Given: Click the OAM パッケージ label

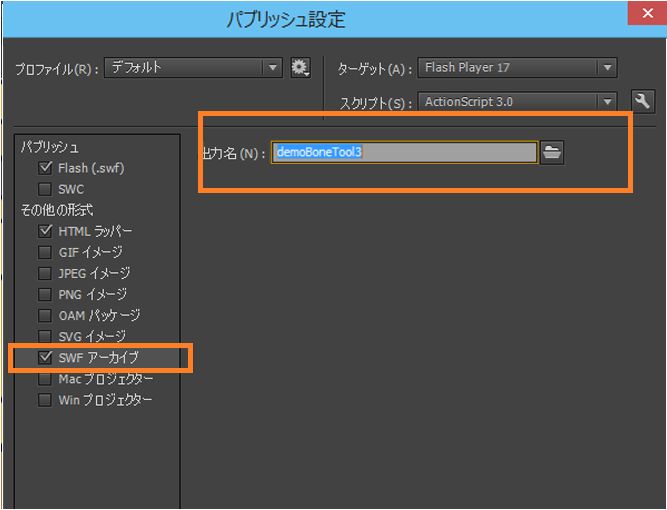Looking at the screenshot, I should coord(100,316).
